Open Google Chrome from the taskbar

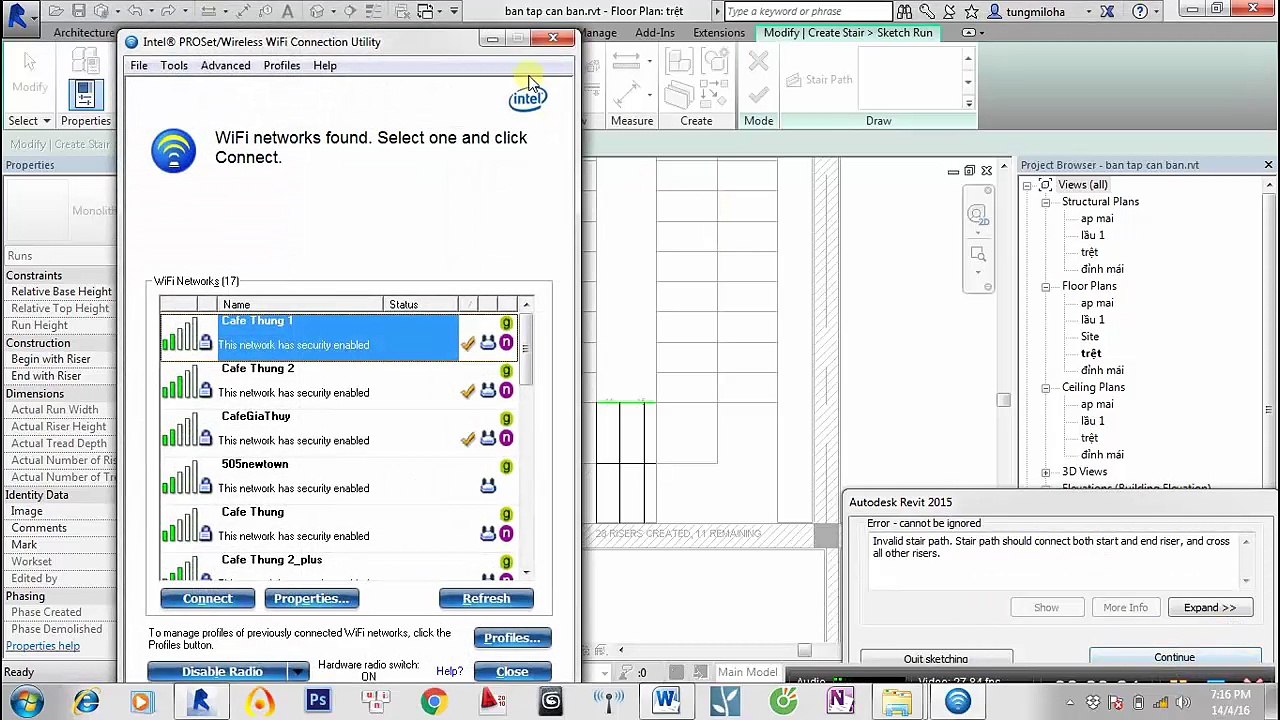coord(434,701)
